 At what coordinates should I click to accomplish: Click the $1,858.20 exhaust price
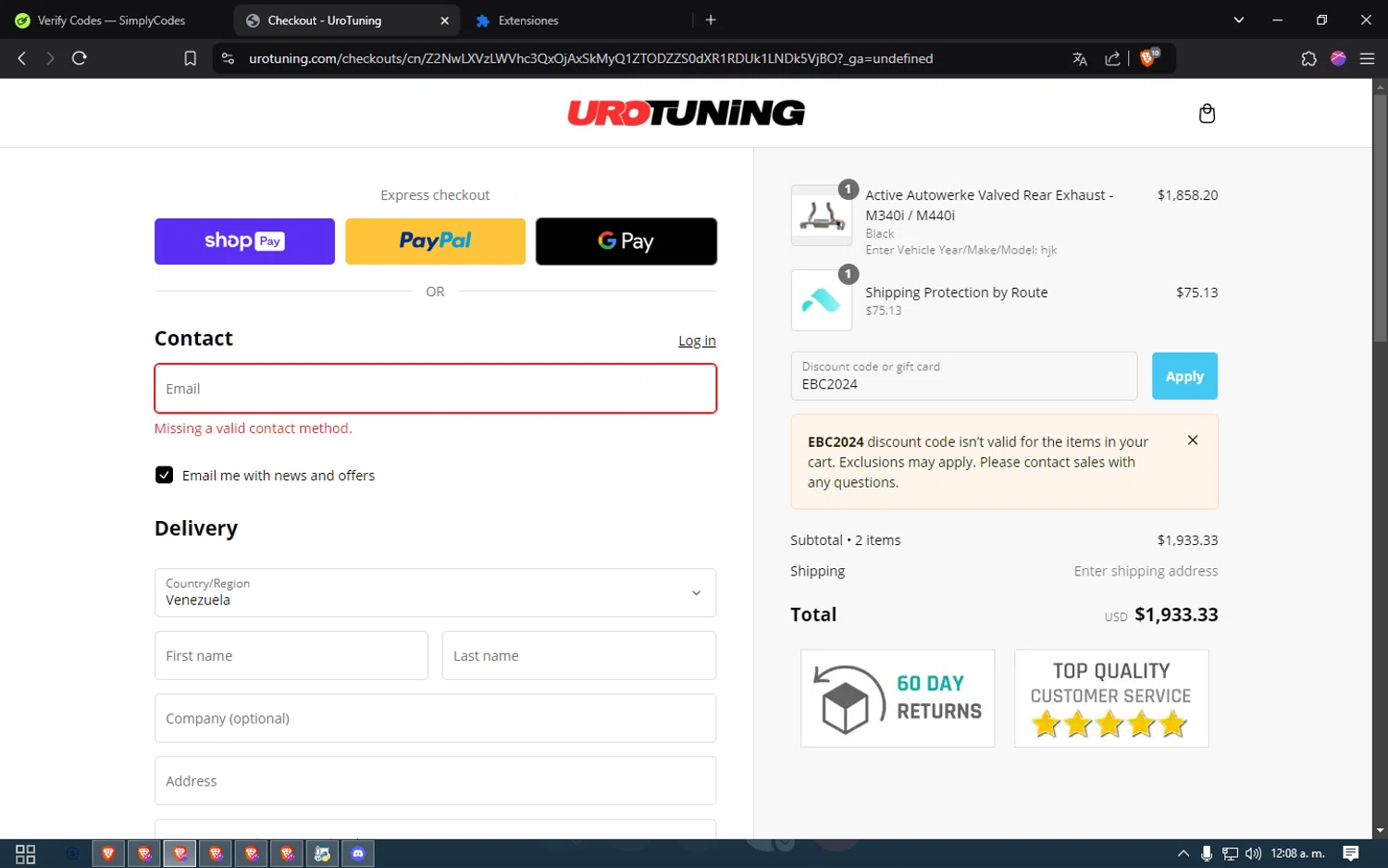coord(1187,195)
